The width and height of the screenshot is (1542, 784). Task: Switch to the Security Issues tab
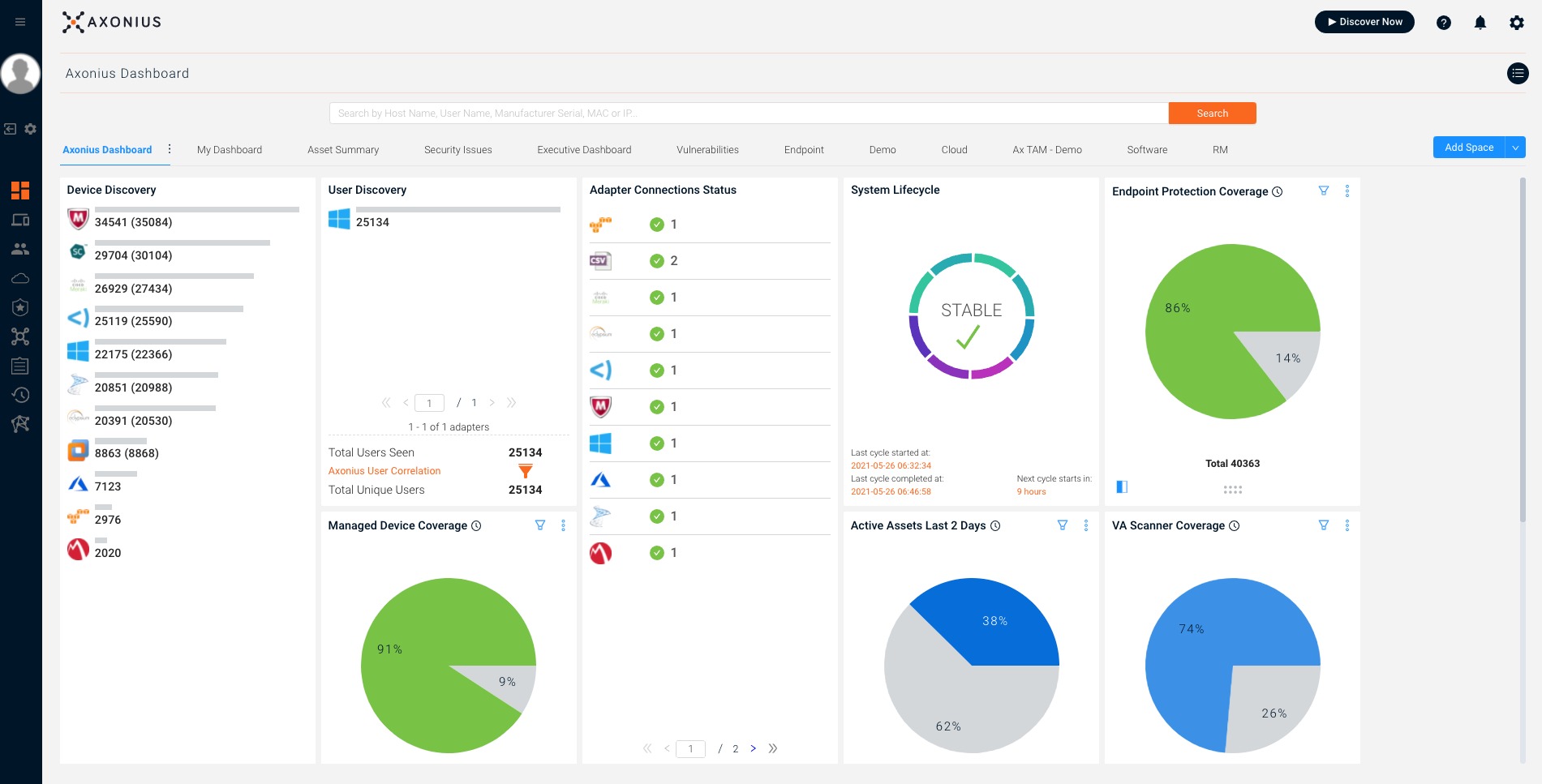[457, 150]
